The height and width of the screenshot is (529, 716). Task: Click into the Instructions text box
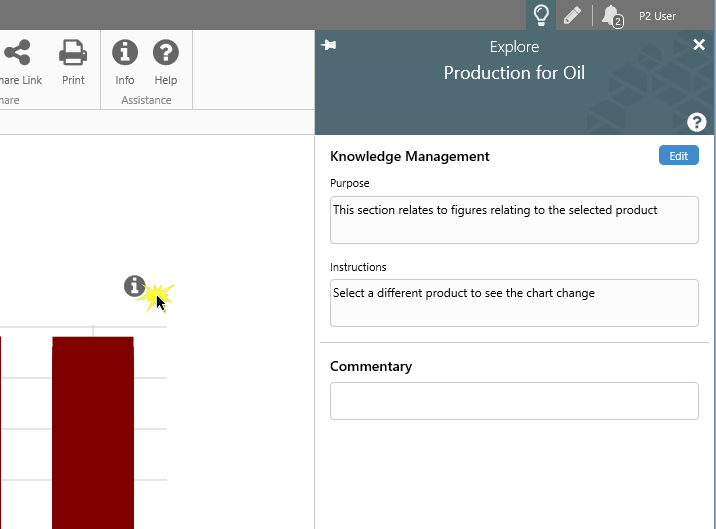(514, 303)
